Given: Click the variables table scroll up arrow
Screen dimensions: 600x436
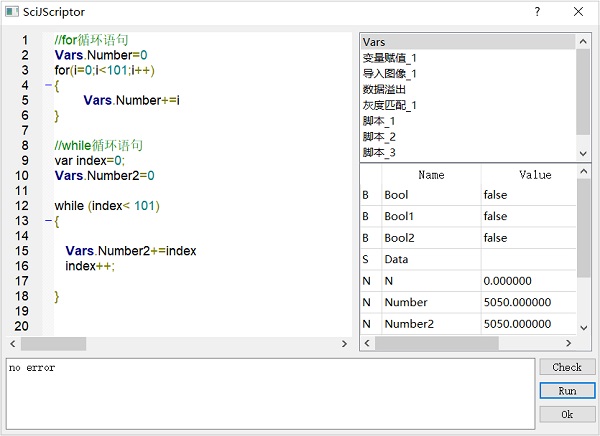Looking at the screenshot, I should (x=584, y=171).
